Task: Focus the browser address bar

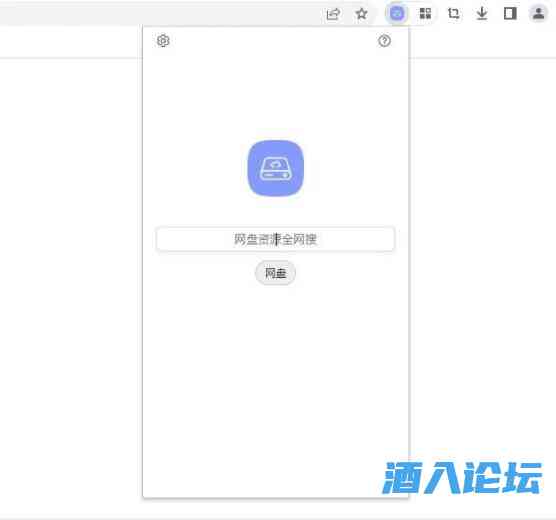Action: coord(160,13)
